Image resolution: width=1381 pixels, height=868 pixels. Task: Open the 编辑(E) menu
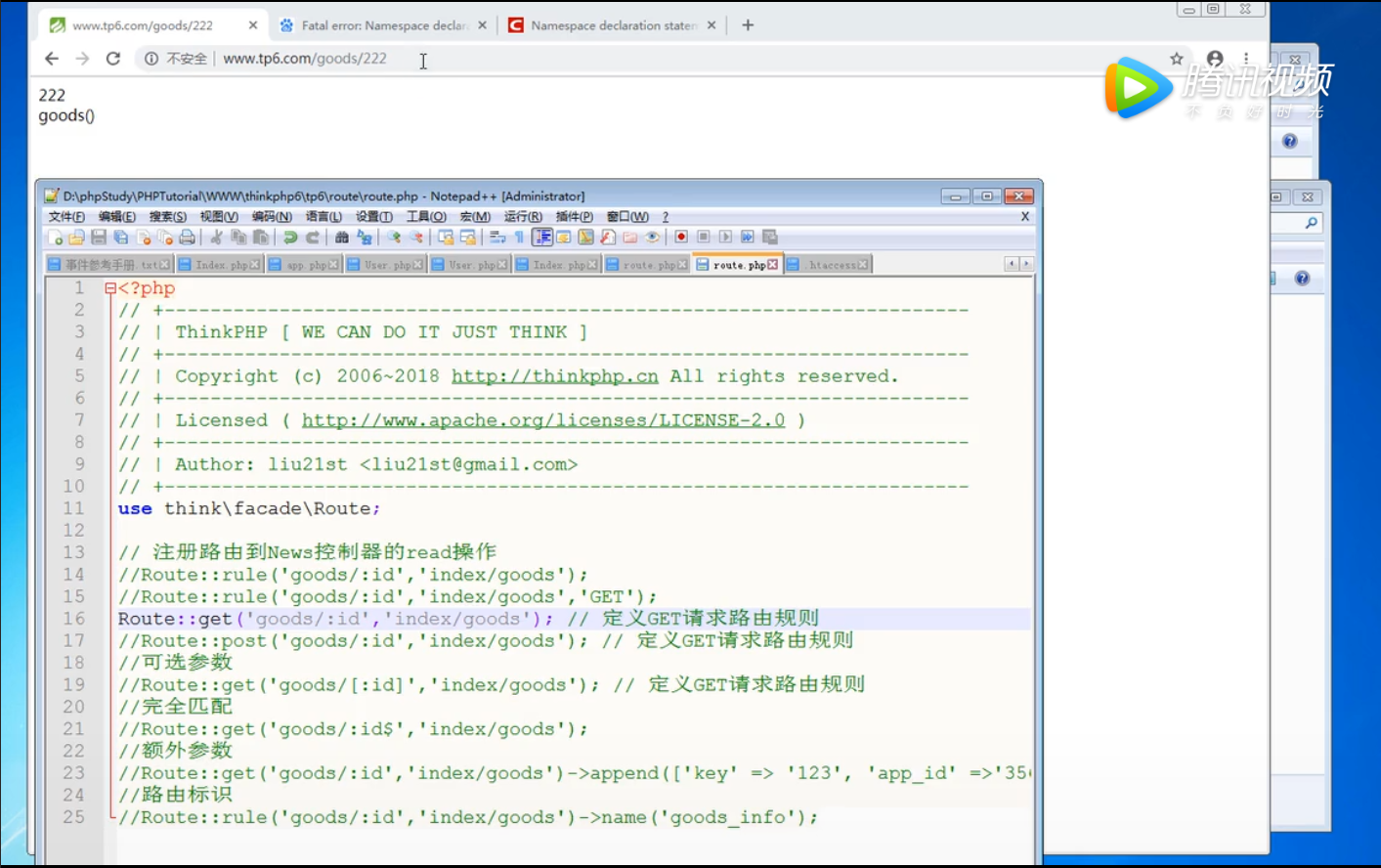pos(117,217)
